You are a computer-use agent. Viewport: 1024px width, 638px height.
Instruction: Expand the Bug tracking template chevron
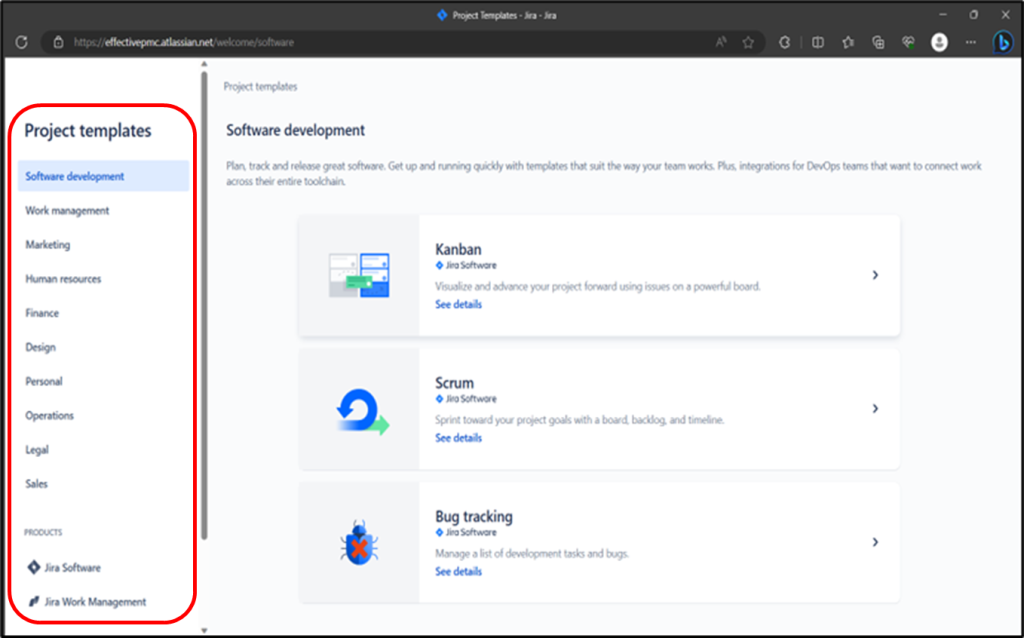tap(876, 542)
